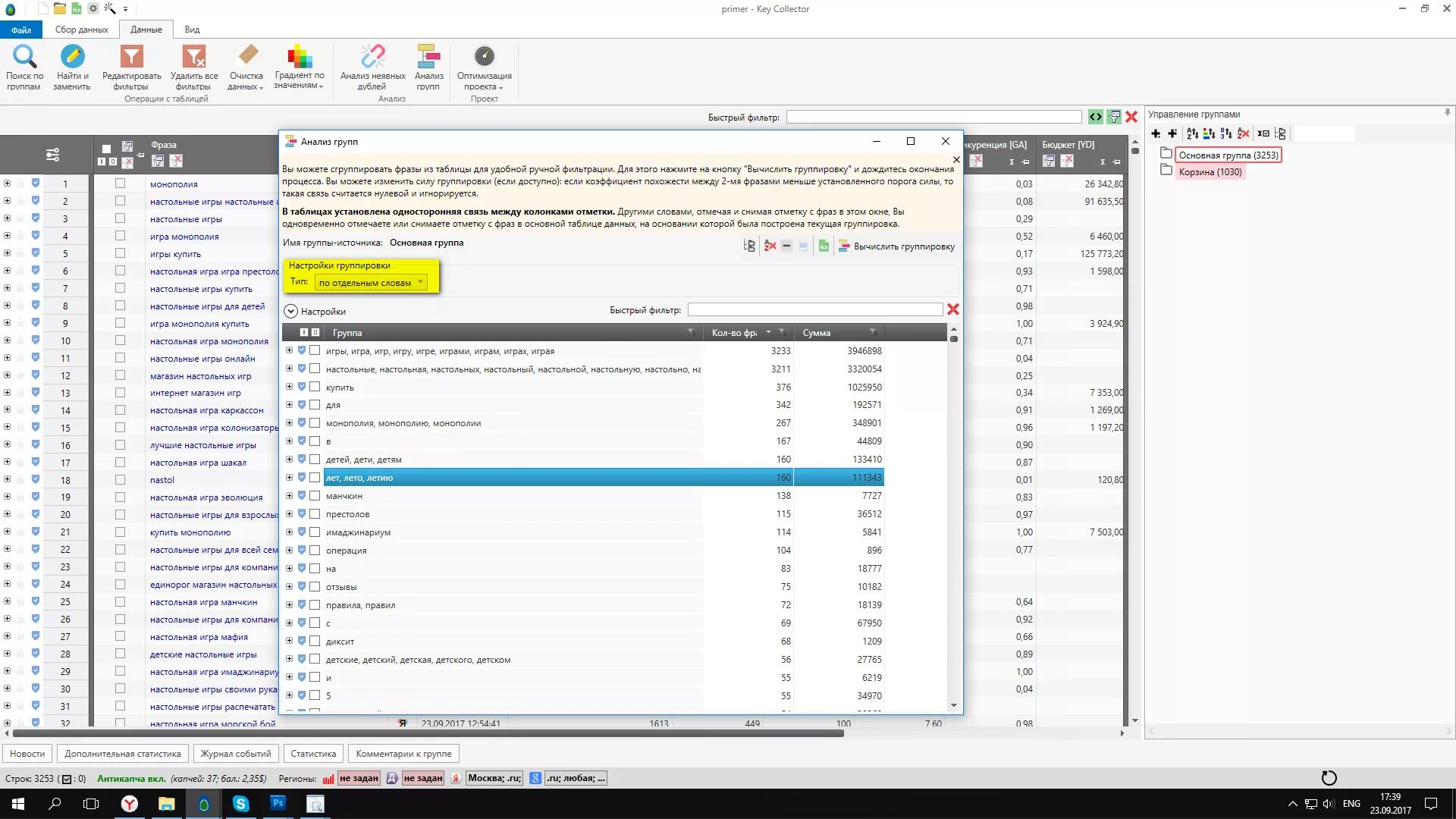Click the Analysis of implicit duplicates icon
This screenshot has width=1456, height=819.
[372, 57]
